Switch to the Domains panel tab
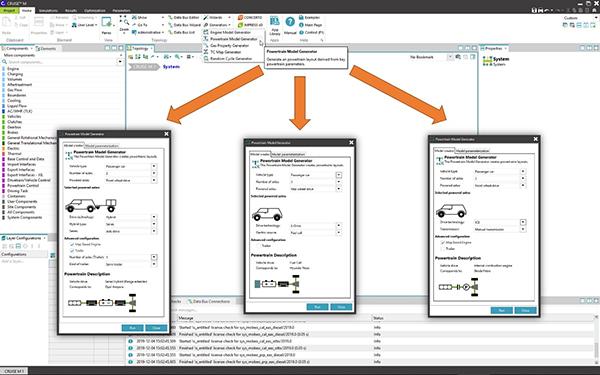 46,49
